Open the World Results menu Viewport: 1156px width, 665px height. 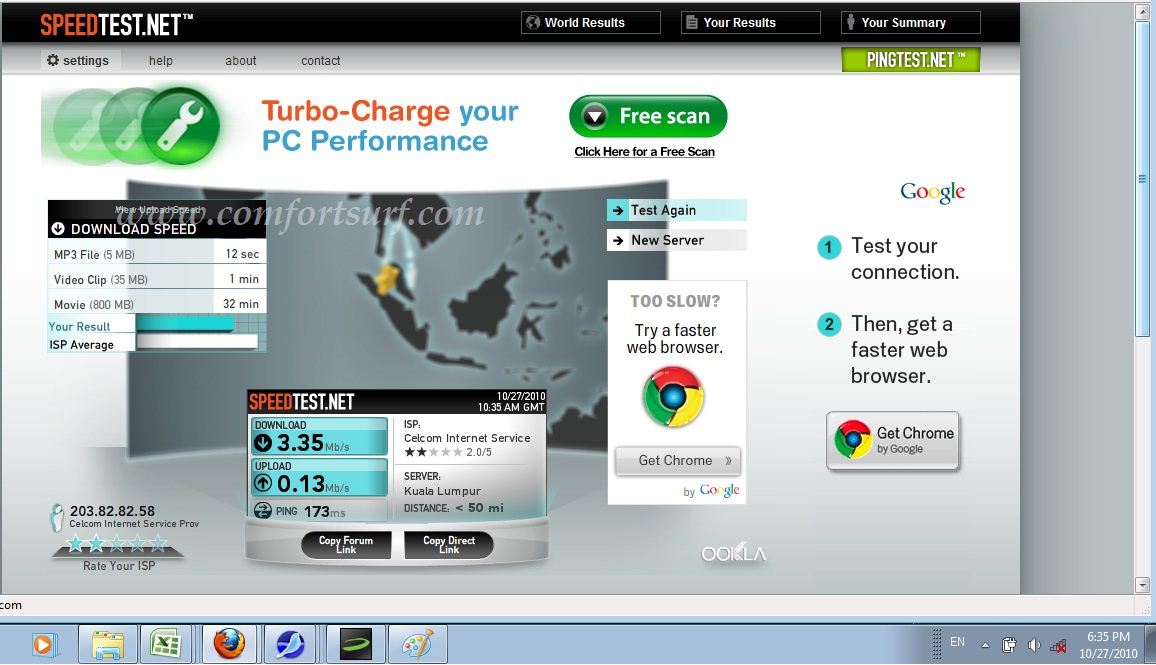(590, 23)
